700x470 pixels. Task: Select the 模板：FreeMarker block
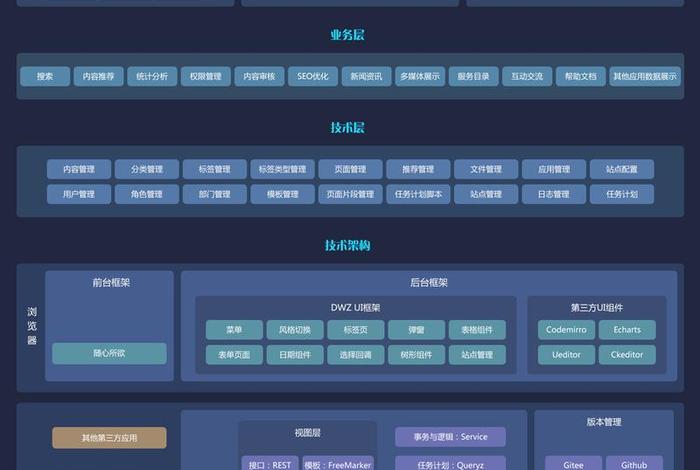[338, 464]
